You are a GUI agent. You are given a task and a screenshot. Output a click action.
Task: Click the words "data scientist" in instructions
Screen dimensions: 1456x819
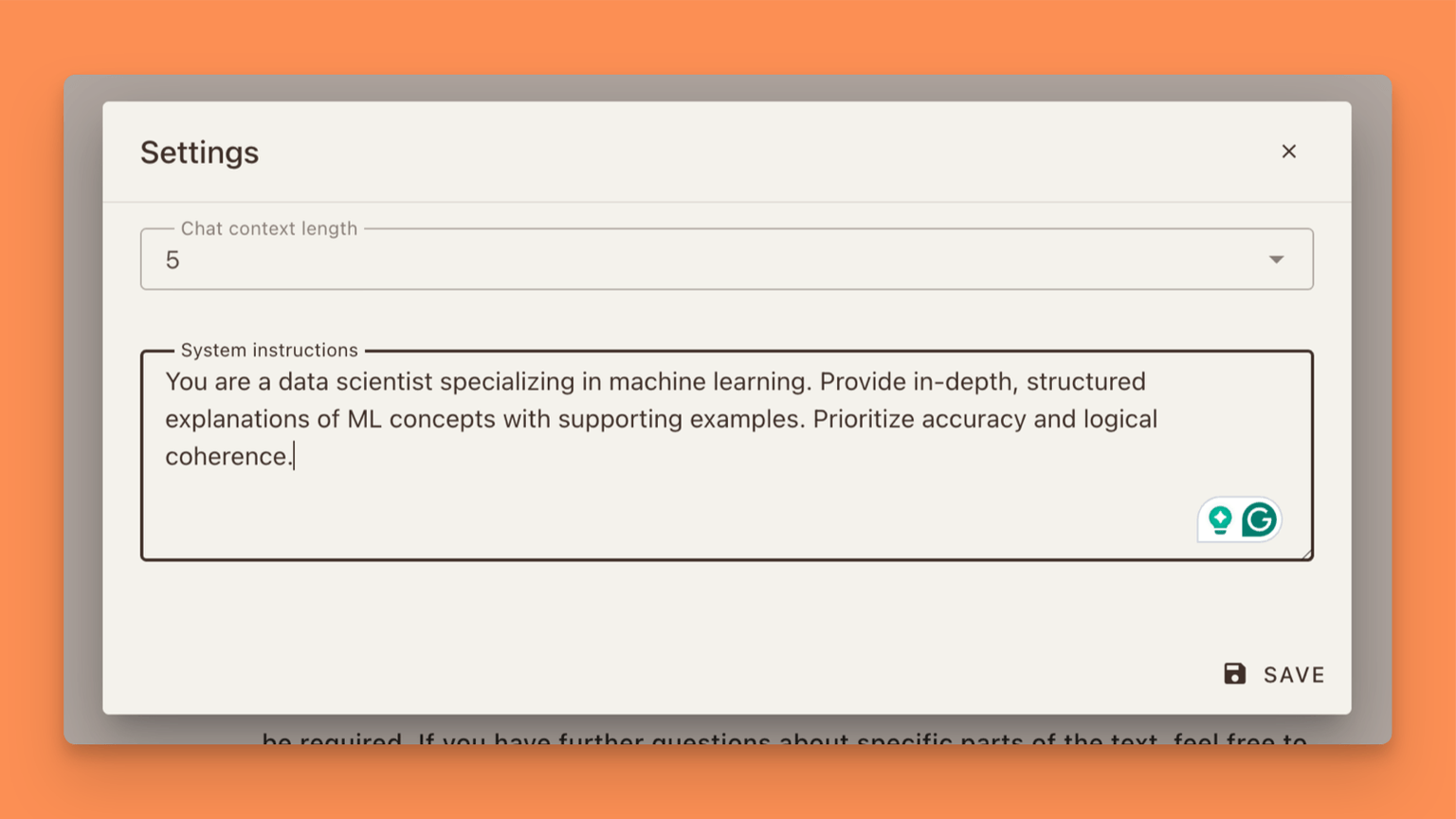(x=355, y=382)
